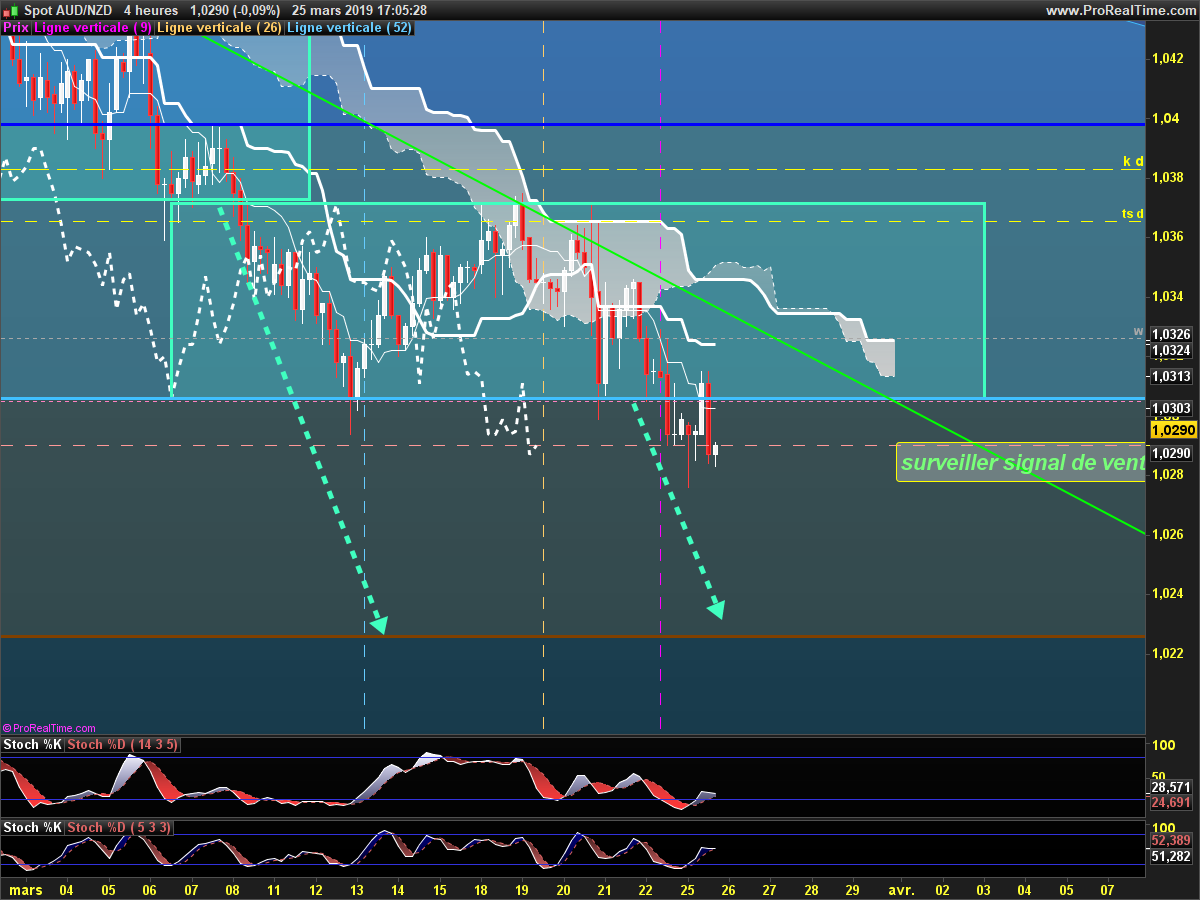Click the 1,042 price axis label
The image size is (1200, 900).
click(1169, 59)
